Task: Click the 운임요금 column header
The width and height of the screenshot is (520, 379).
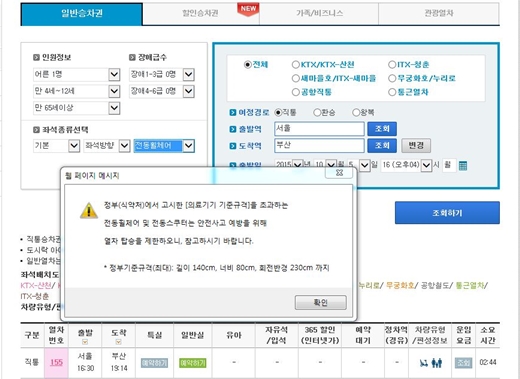Action: tap(463, 335)
